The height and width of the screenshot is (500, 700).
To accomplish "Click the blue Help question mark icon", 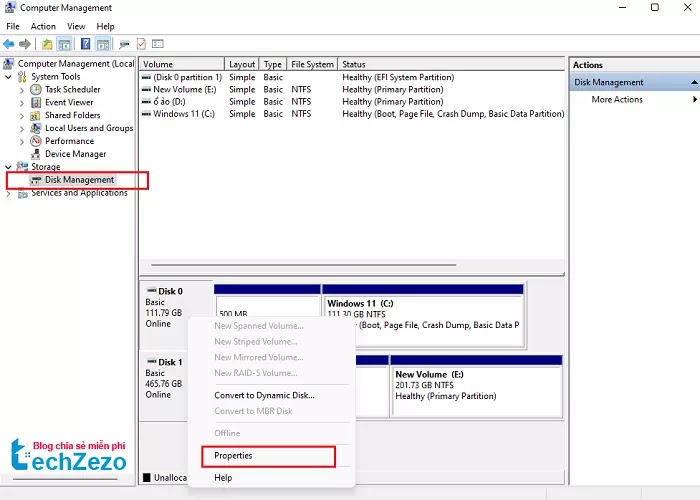I will 85,44.
